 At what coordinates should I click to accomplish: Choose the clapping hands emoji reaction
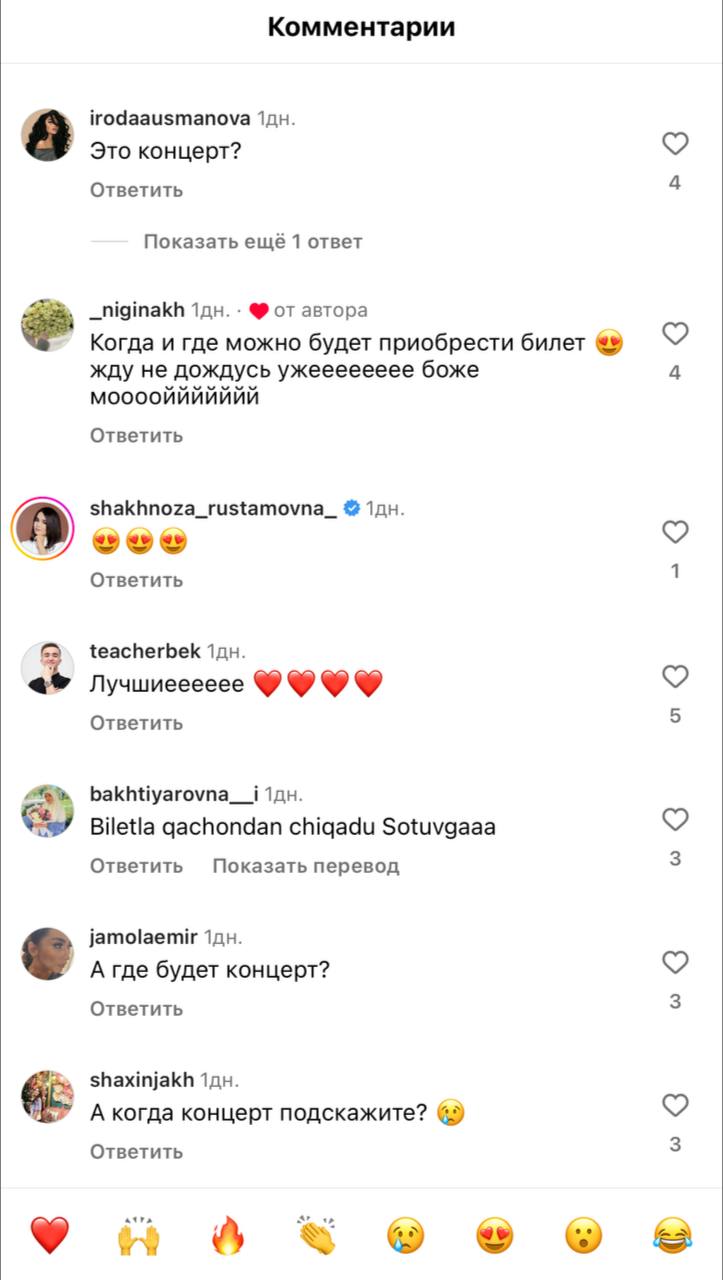pyautogui.click(x=317, y=1236)
